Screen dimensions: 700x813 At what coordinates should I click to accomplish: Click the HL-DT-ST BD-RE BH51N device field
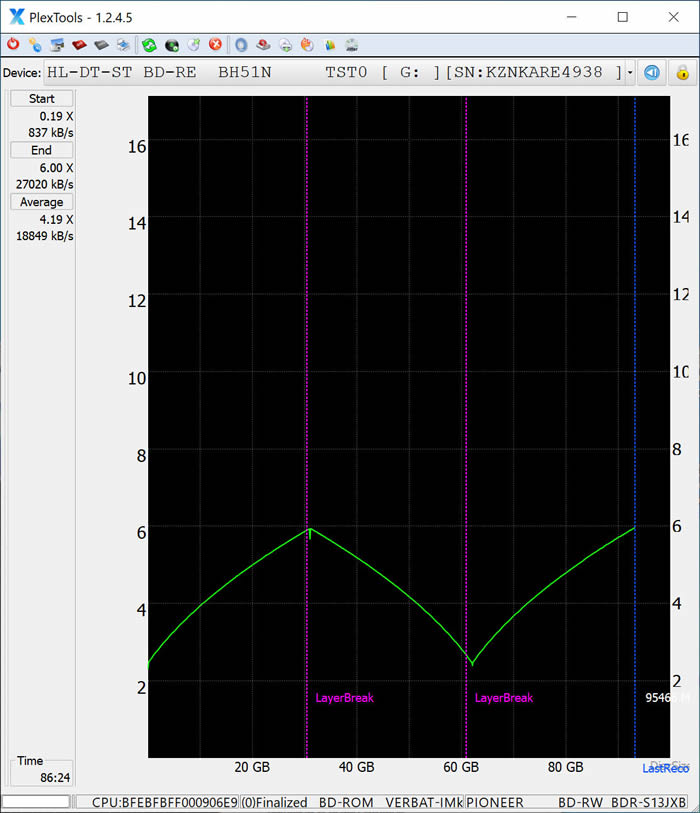(335, 73)
